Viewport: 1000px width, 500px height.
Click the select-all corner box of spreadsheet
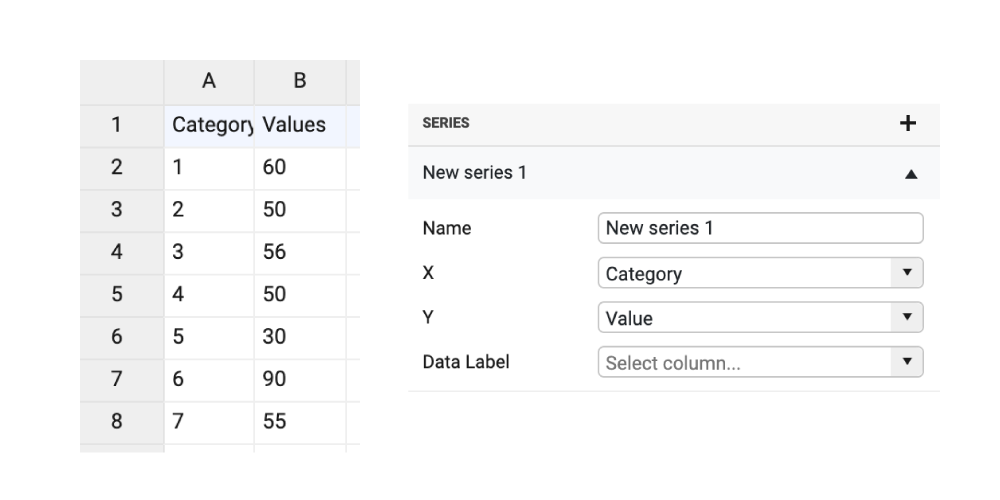pyautogui.click(x=121, y=80)
